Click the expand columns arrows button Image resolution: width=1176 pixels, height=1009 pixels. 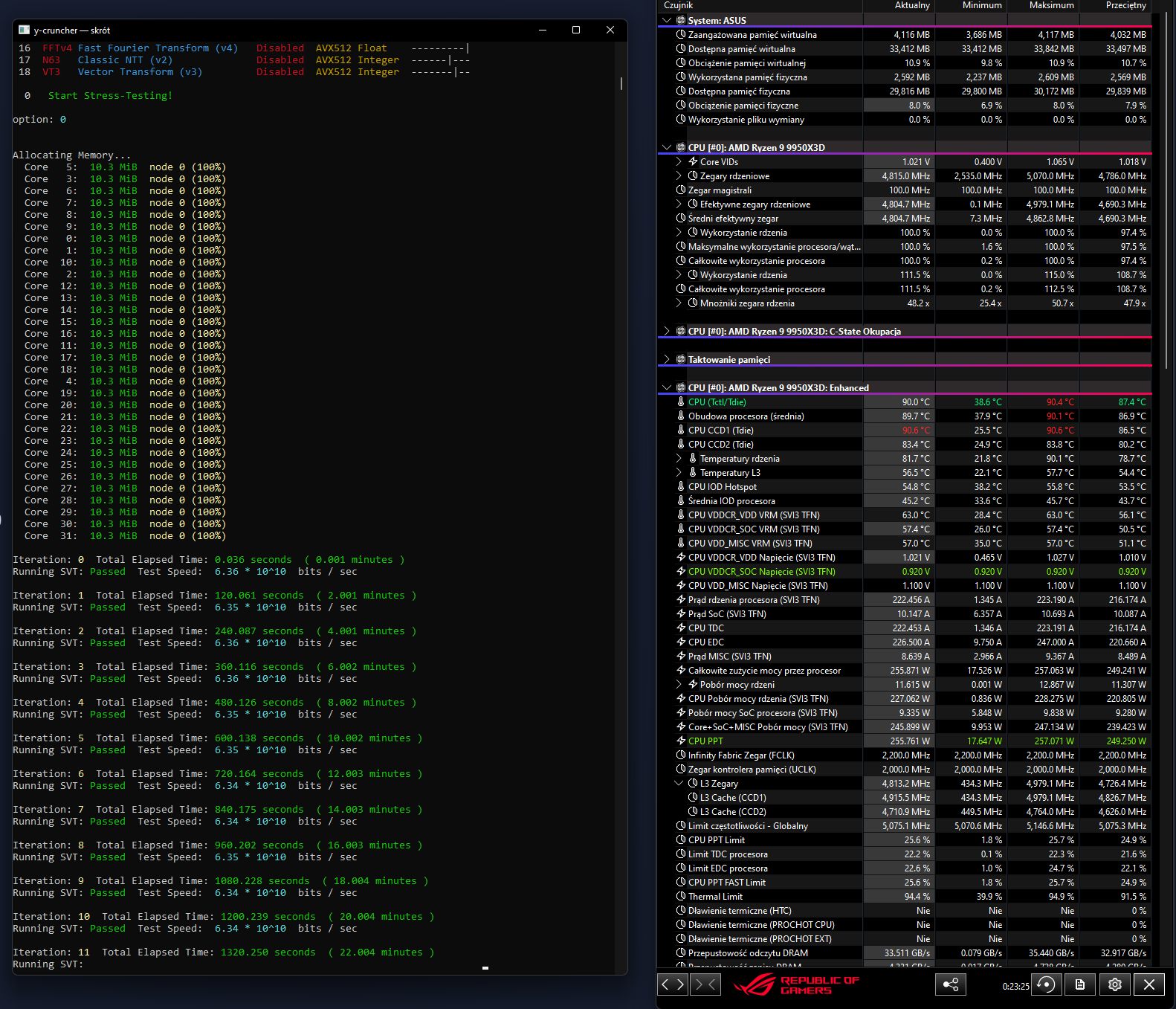pyautogui.click(x=673, y=984)
